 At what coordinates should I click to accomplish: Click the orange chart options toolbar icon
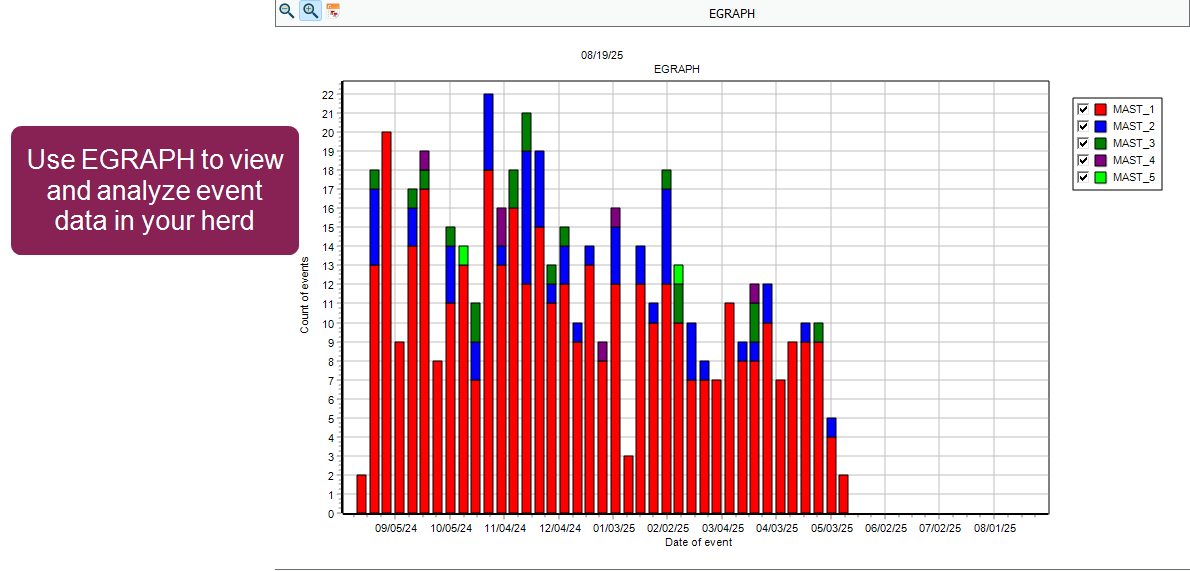pos(334,11)
